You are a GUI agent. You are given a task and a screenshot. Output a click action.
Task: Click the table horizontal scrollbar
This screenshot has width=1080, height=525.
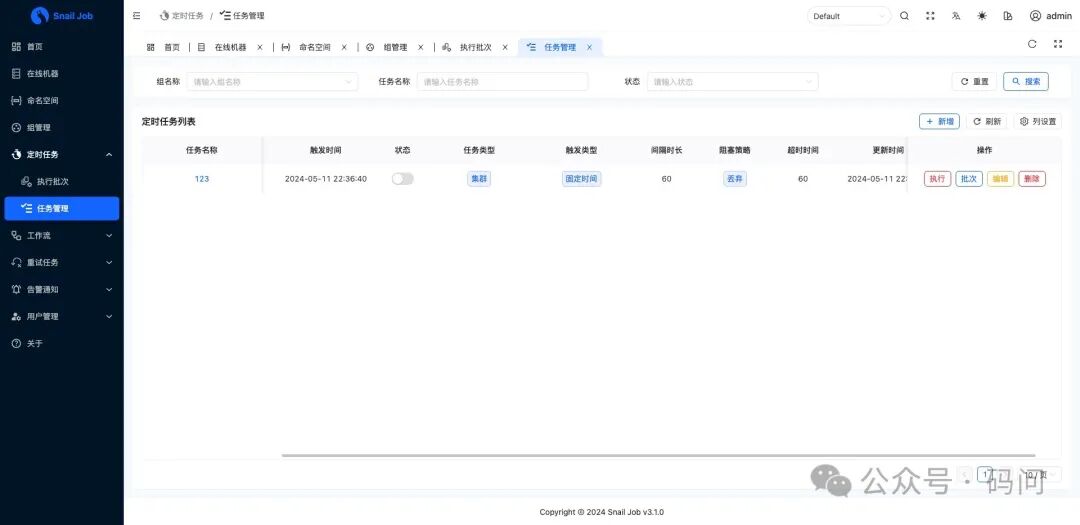tap(658, 455)
